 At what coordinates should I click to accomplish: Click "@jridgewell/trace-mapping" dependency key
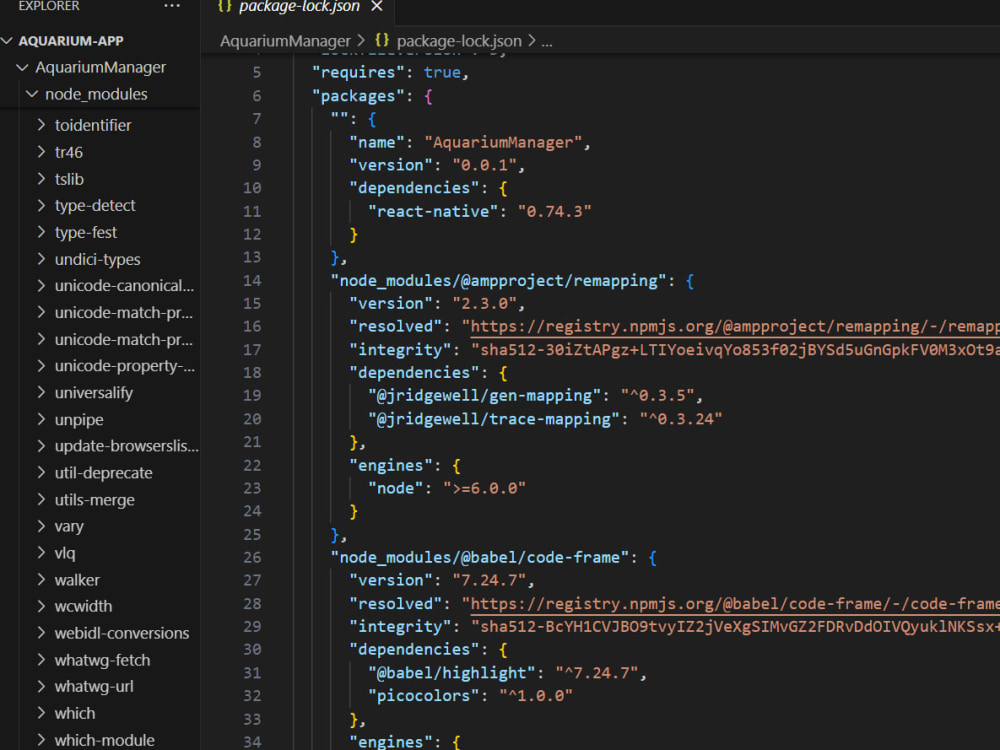pos(494,419)
